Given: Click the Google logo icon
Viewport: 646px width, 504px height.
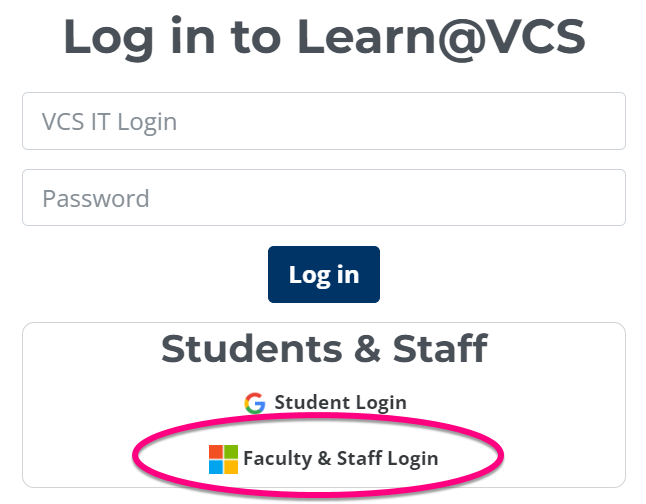Looking at the screenshot, I should click(254, 403).
